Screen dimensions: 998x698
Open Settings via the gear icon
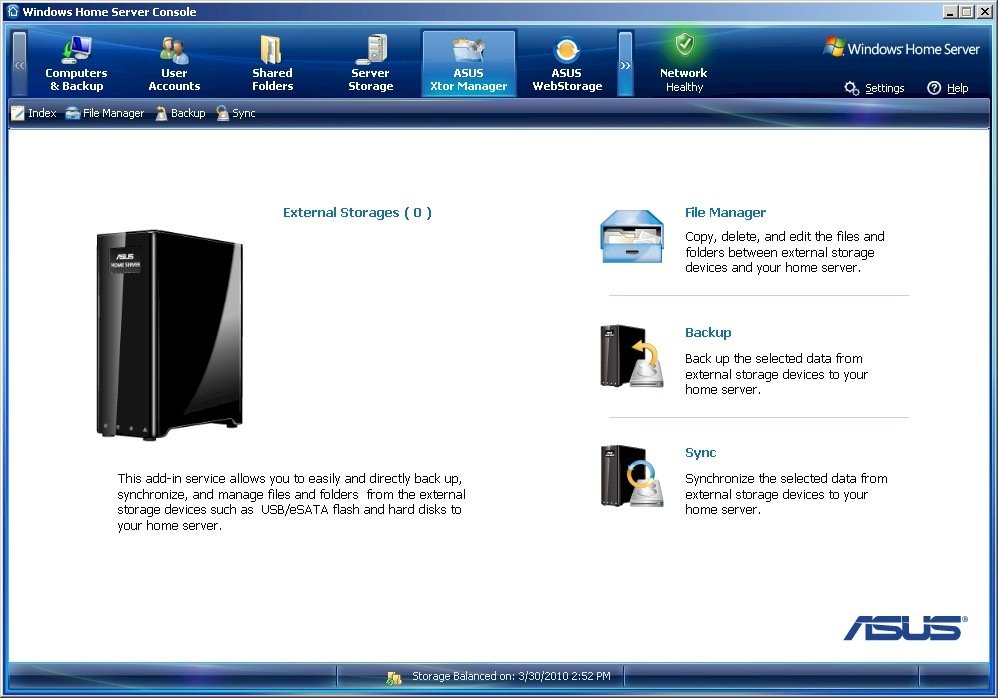coord(852,88)
